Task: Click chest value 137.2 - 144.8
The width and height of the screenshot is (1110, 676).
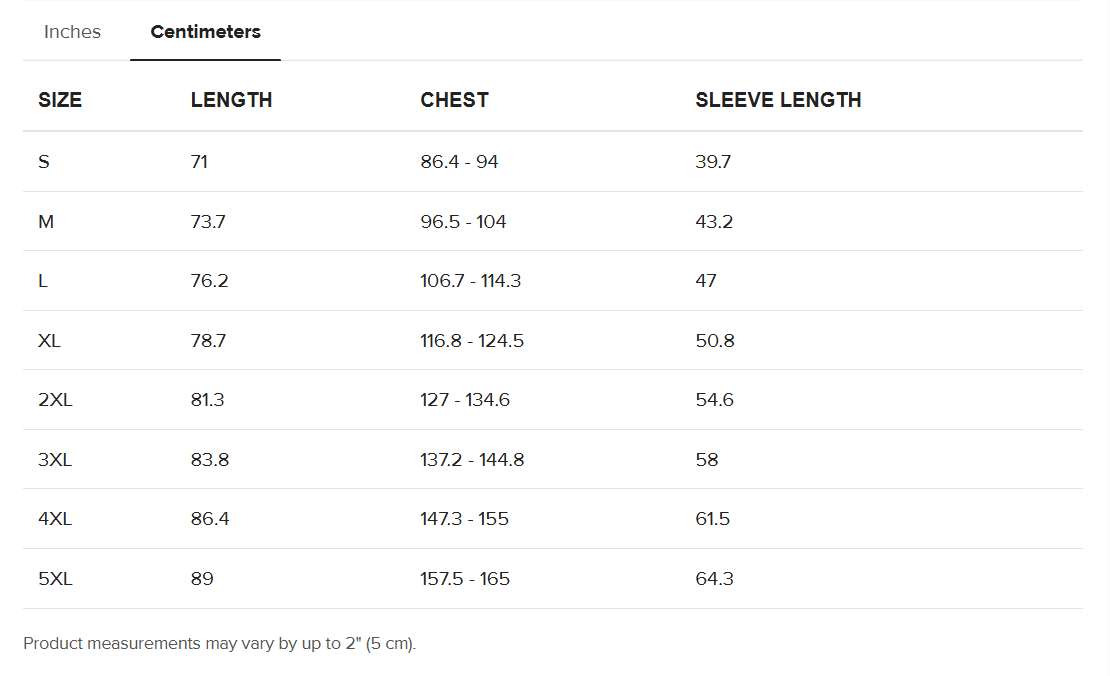Action: coord(472,460)
